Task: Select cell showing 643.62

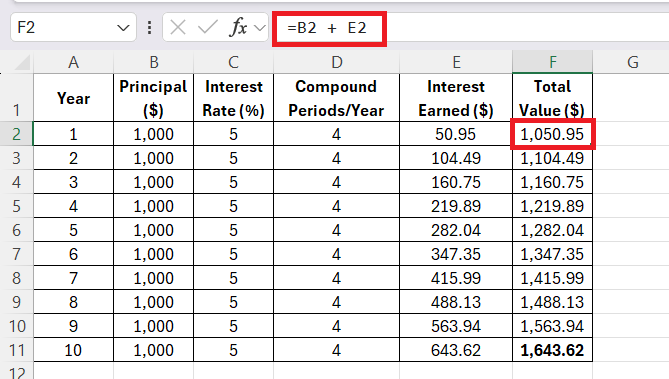Action: click(x=456, y=350)
